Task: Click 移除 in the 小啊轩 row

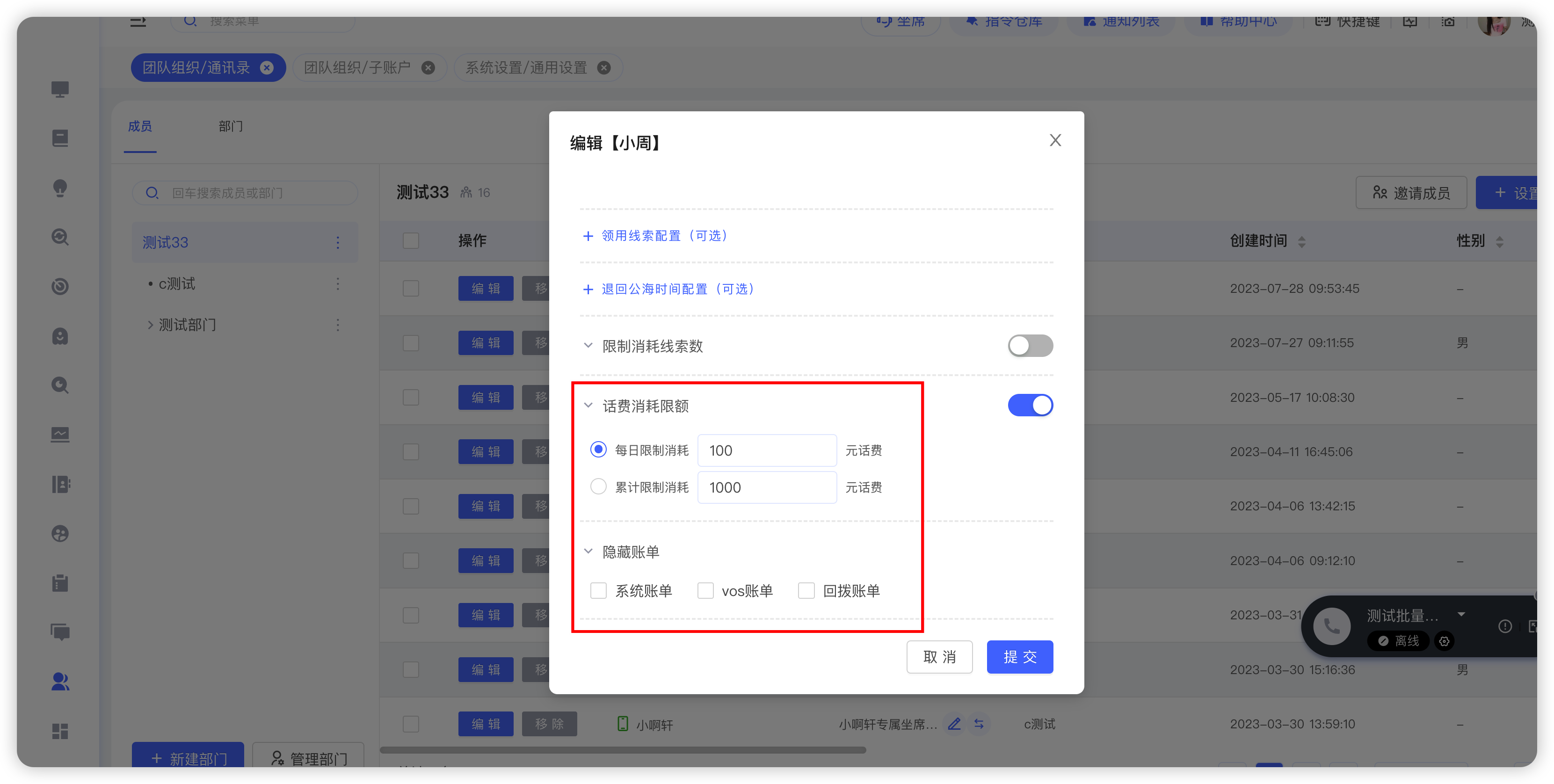Action: point(549,724)
